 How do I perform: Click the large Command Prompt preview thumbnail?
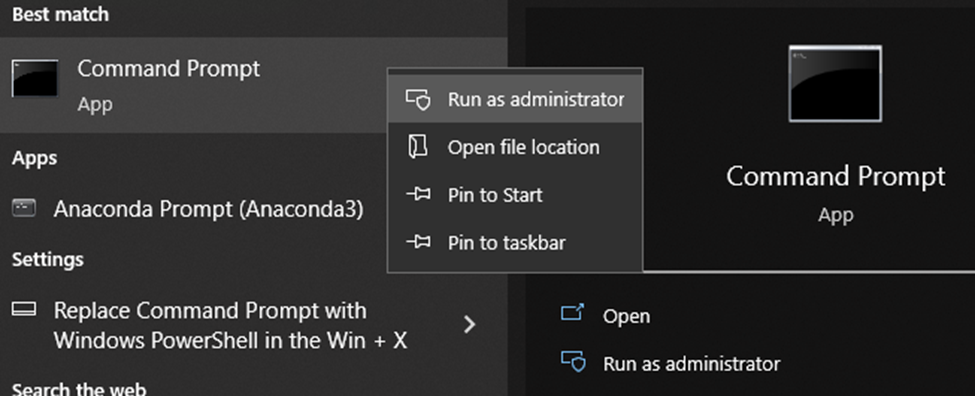(835, 83)
